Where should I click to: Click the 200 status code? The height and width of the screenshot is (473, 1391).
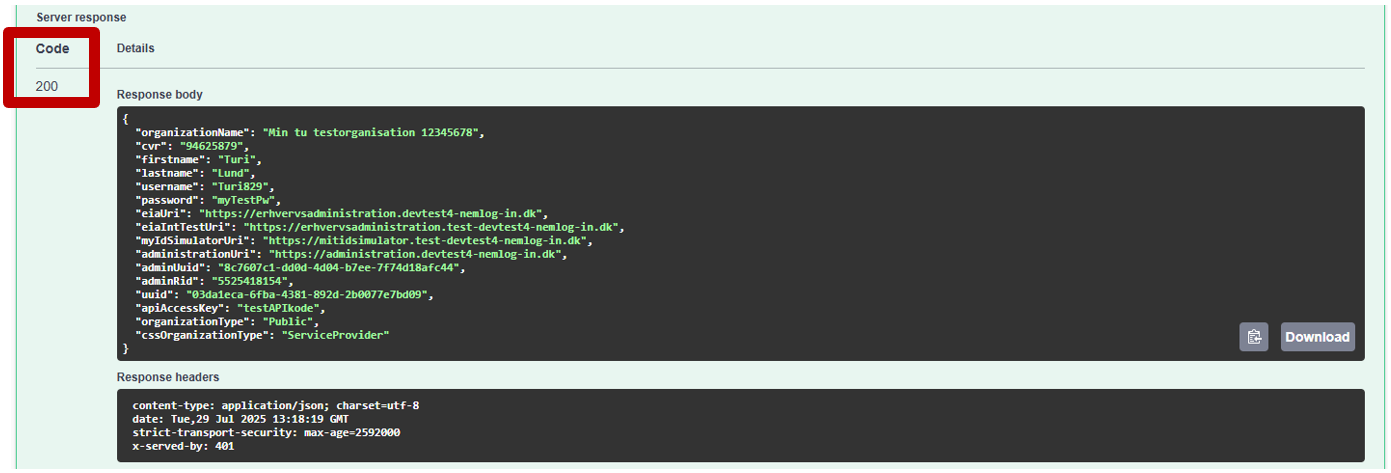[x=47, y=86]
